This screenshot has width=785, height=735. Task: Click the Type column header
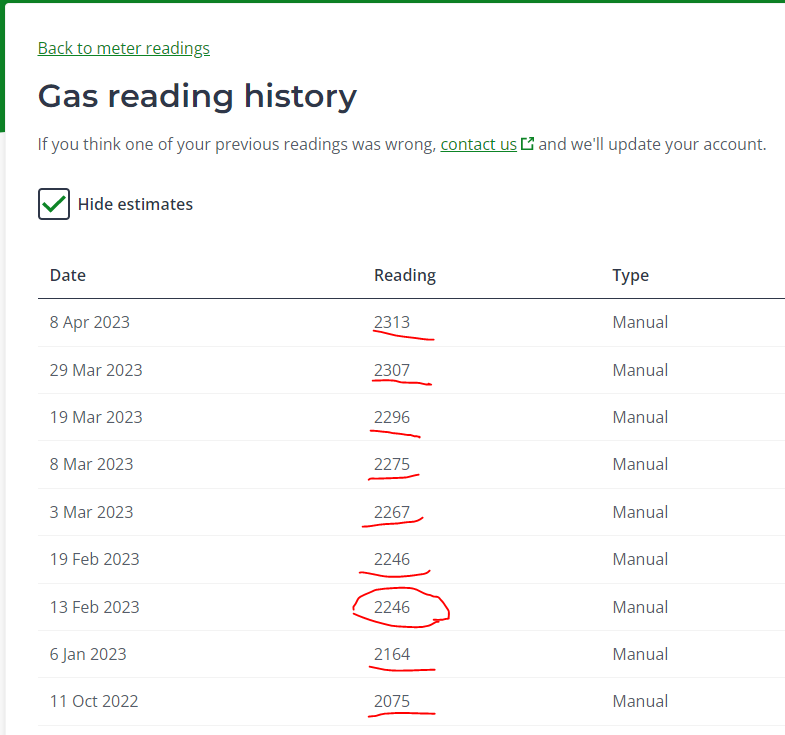coord(630,275)
